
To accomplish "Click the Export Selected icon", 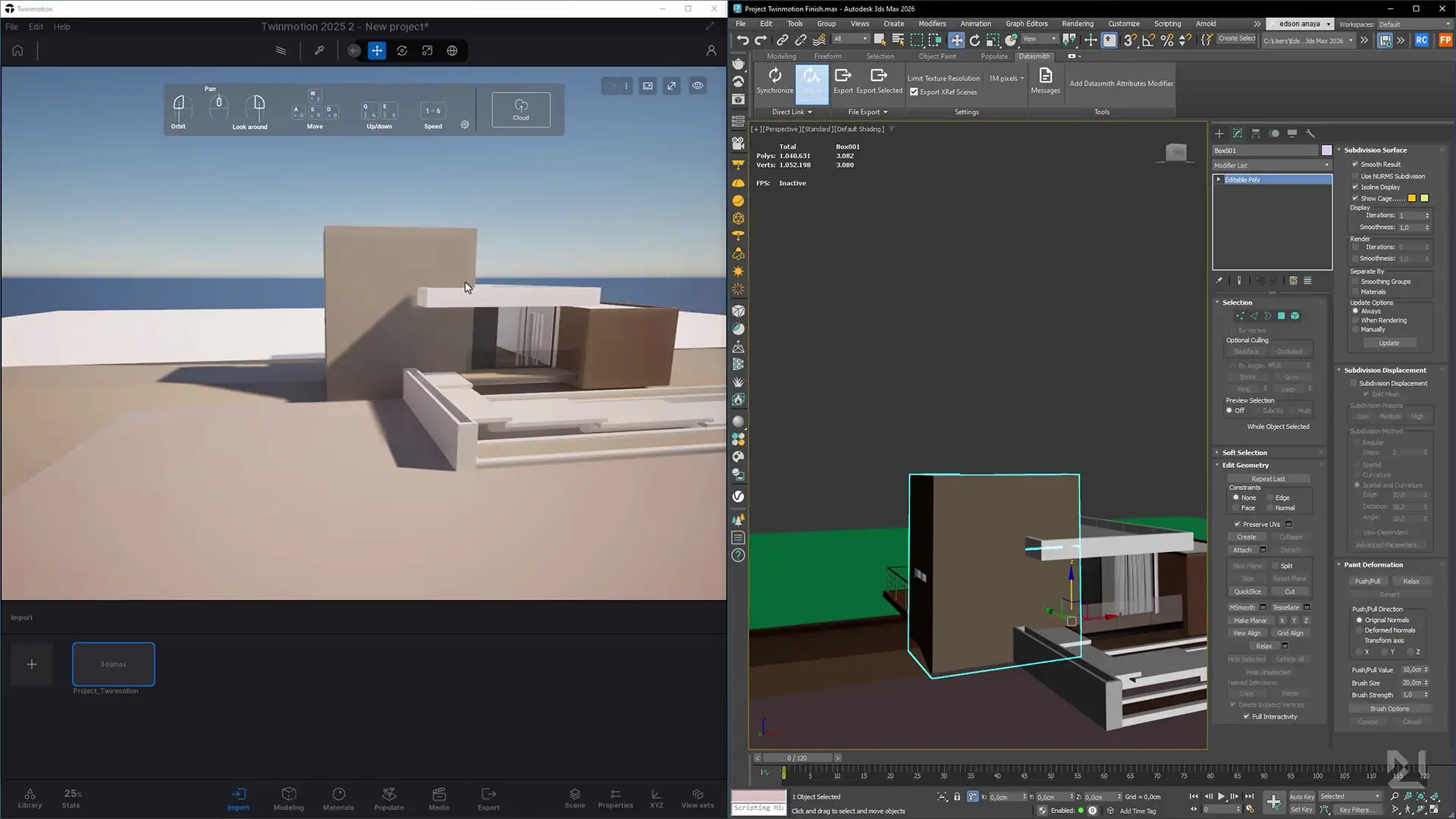I will point(879,76).
